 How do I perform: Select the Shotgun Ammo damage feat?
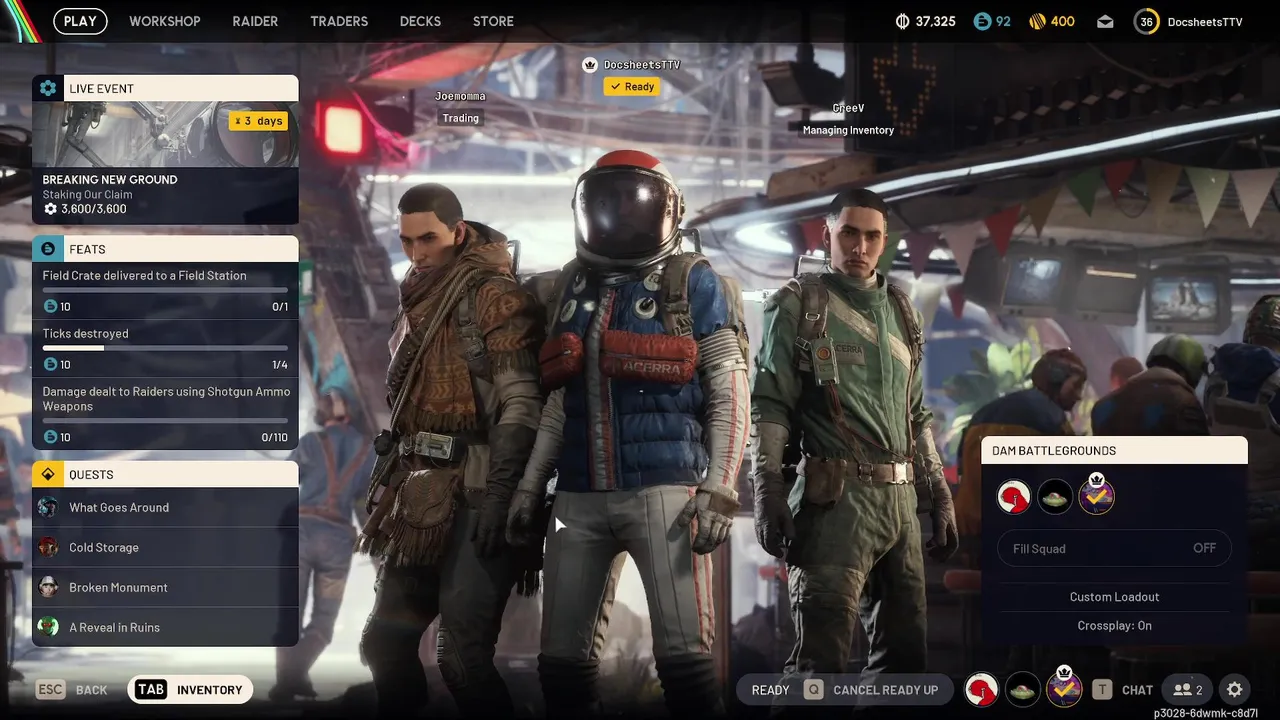(165, 413)
